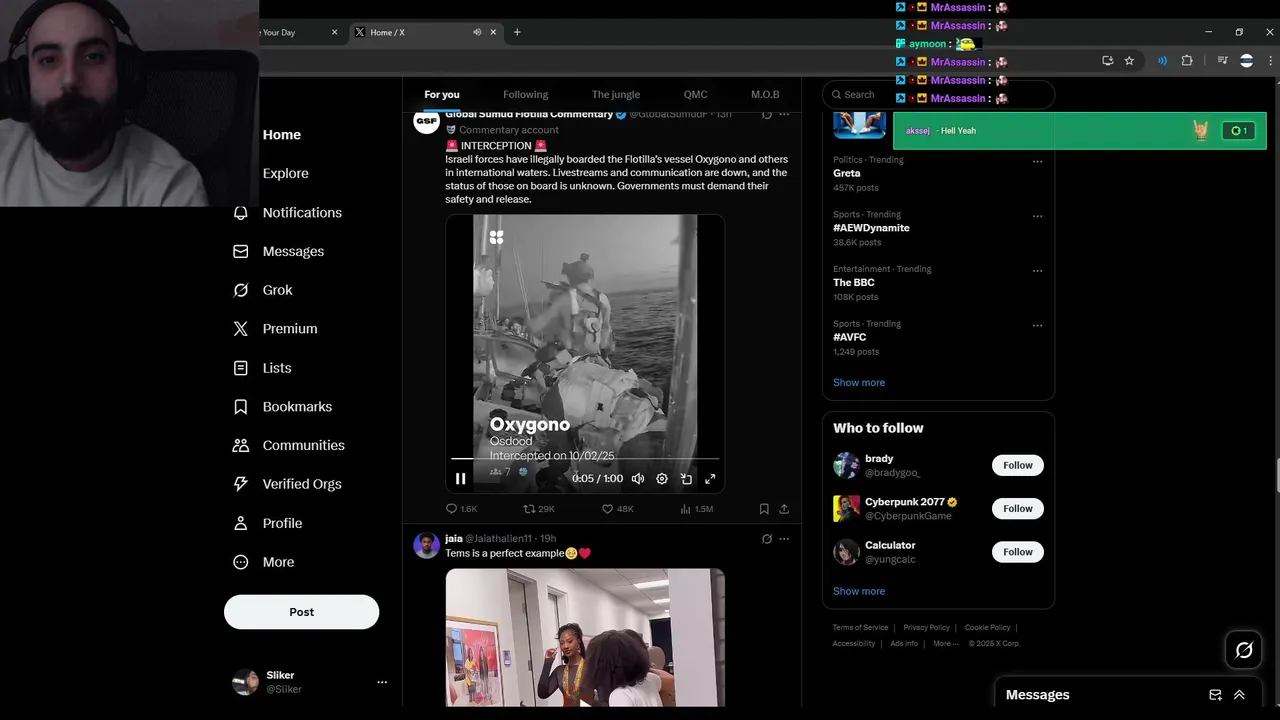Open floating Grok button at bottom right
This screenshot has width=1280, height=720.
(1244, 651)
